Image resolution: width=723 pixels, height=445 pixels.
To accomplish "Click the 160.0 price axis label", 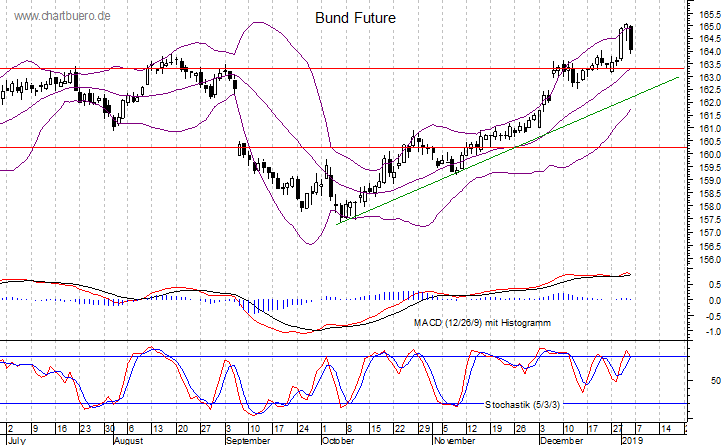I will point(710,154).
